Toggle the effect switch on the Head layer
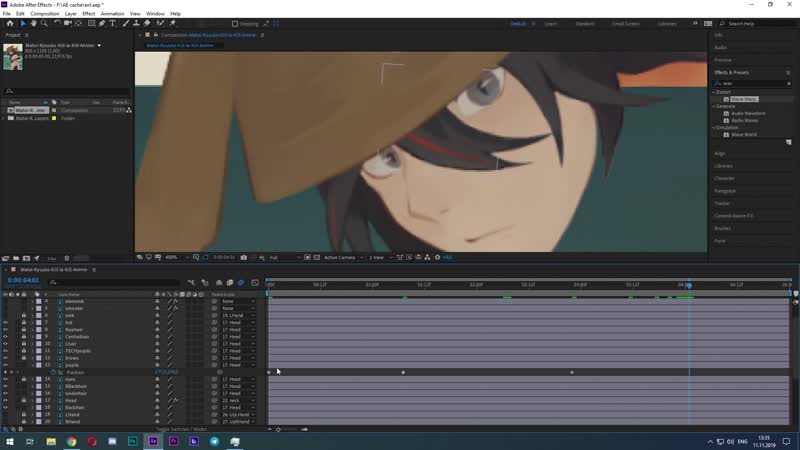Screen dimensions: 800x450 [176, 401]
